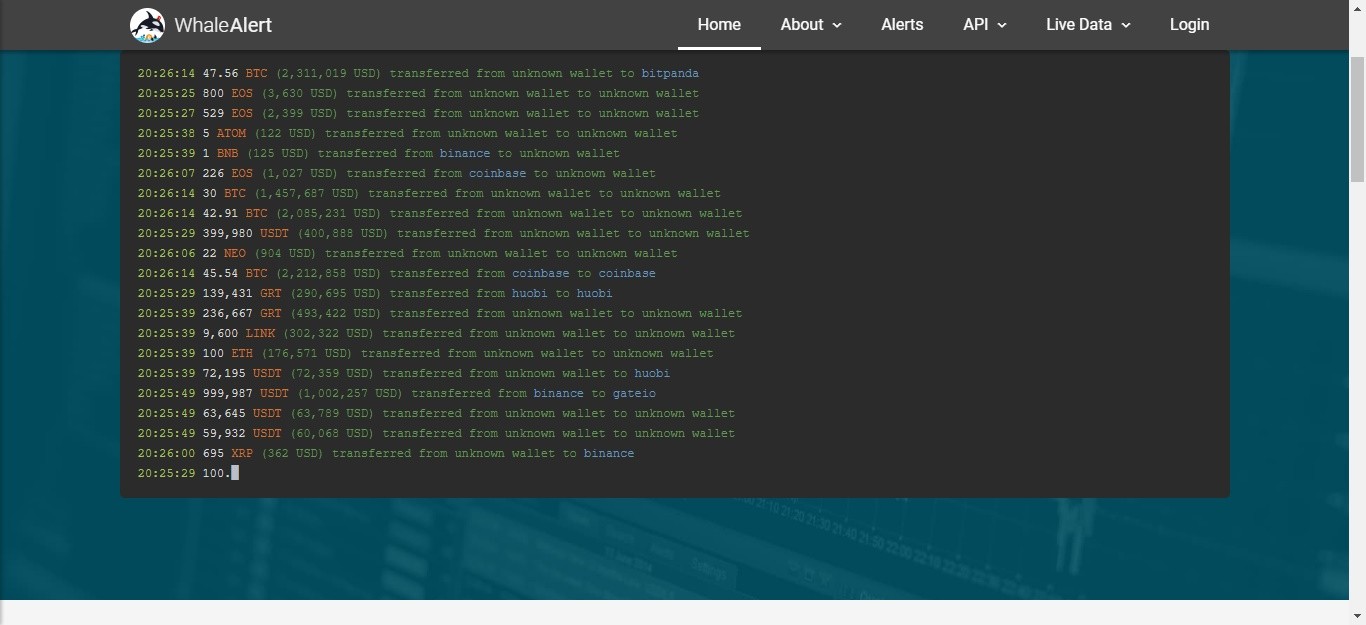This screenshot has width=1366, height=625.
Task: Open the WhaleAlert brand name link
Action: click(x=223, y=25)
